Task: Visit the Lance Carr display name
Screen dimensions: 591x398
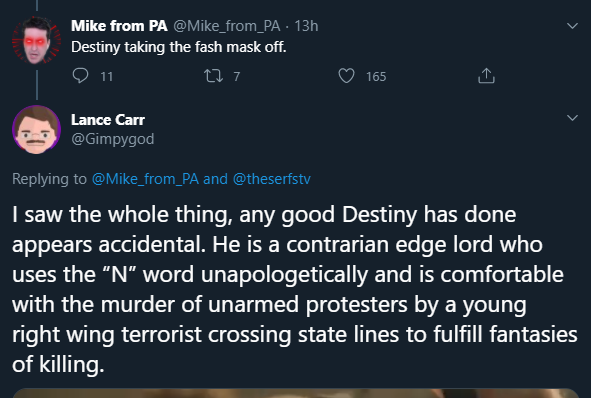Action: [108, 120]
